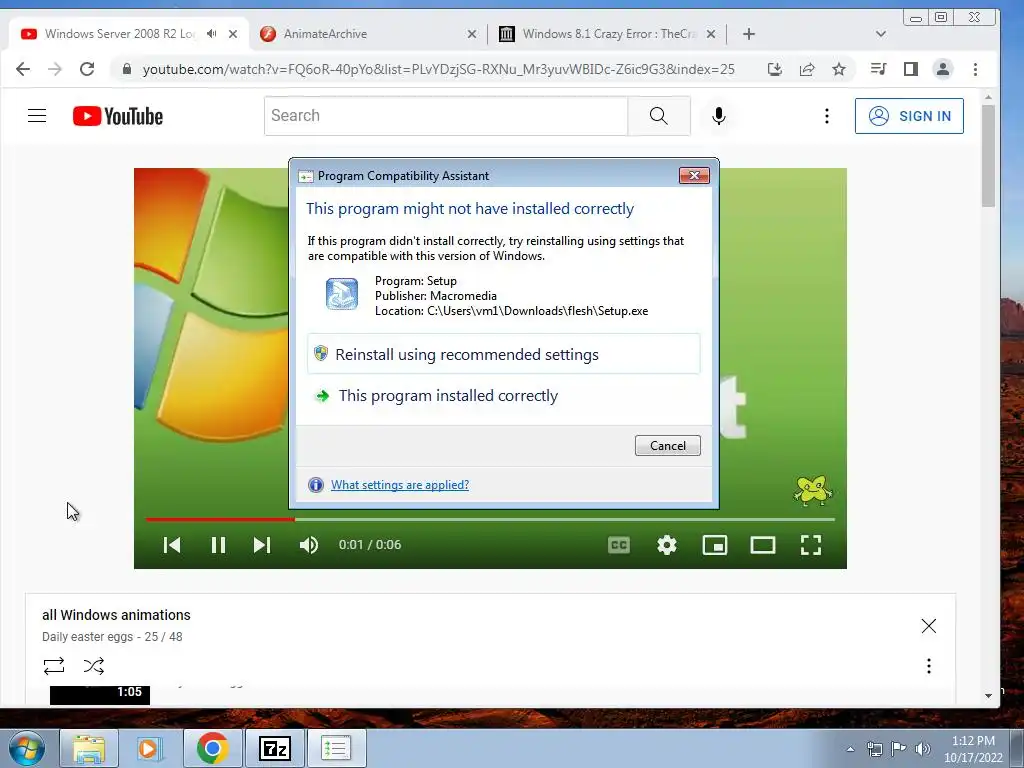
Task: Click the address bar URL
Action: tap(438, 69)
